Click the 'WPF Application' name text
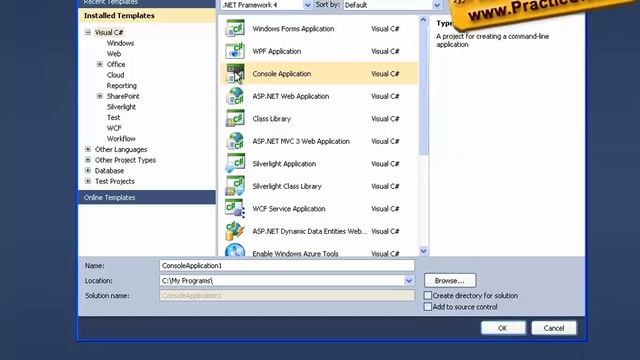This screenshot has height=360, width=640. coord(277,51)
